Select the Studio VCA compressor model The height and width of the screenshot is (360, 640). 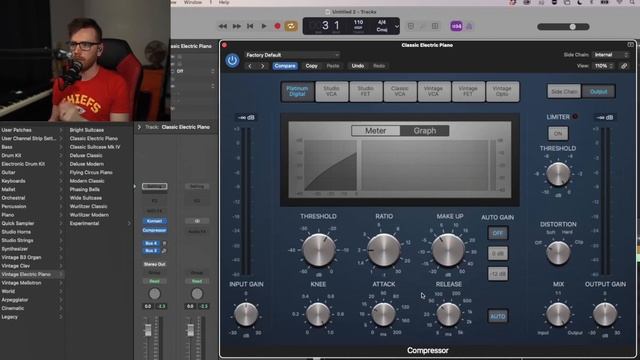[x=331, y=91]
